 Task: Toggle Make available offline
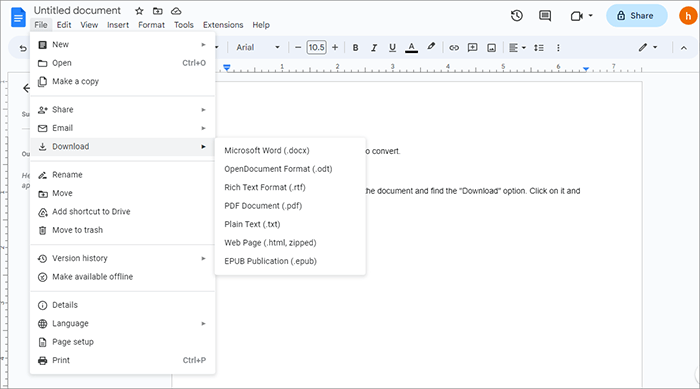tap(122, 277)
